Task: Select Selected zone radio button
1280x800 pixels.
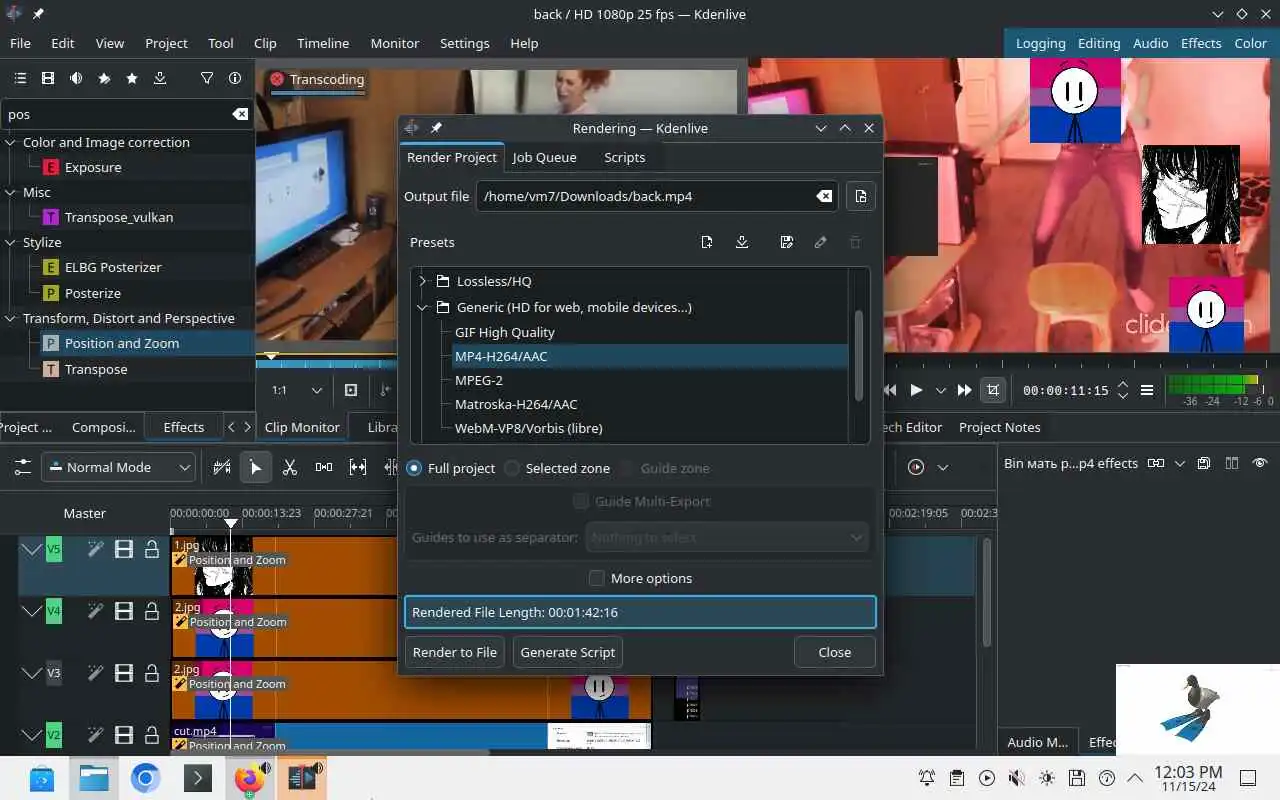Action: pos(512,468)
